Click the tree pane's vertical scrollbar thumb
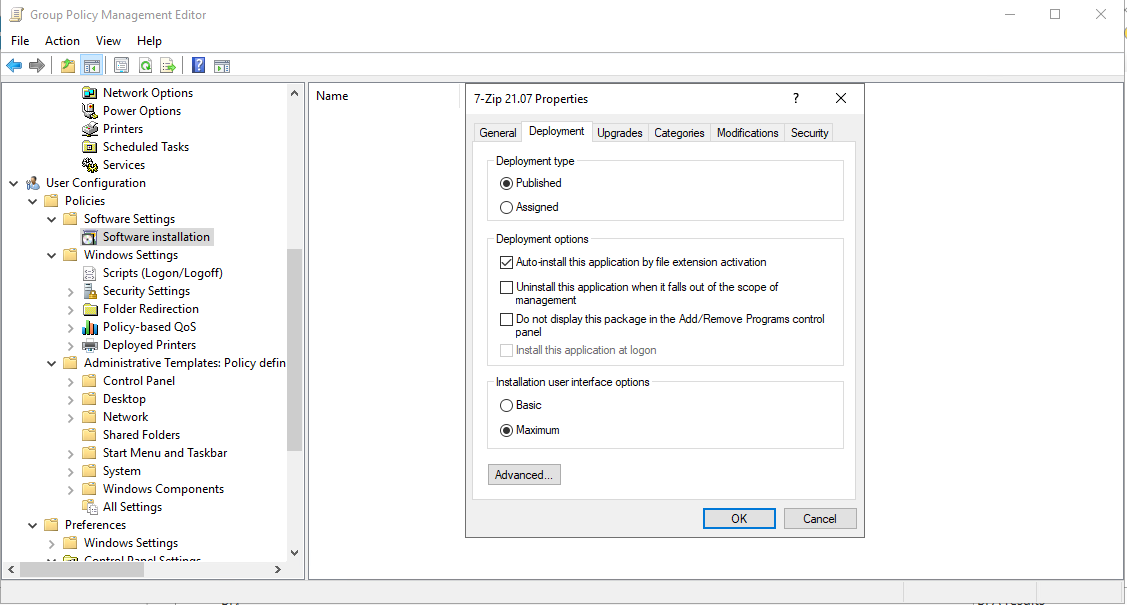The width and height of the screenshot is (1127, 605). pyautogui.click(x=294, y=349)
